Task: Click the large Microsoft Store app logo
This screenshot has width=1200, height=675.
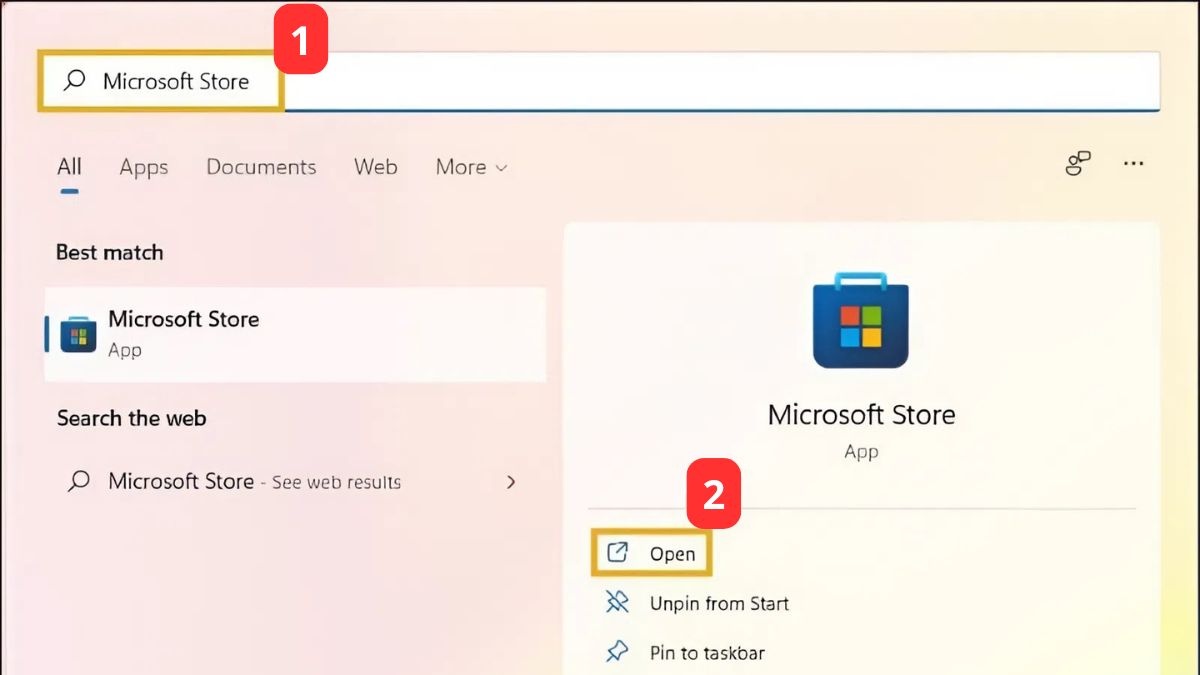Action: 861,320
